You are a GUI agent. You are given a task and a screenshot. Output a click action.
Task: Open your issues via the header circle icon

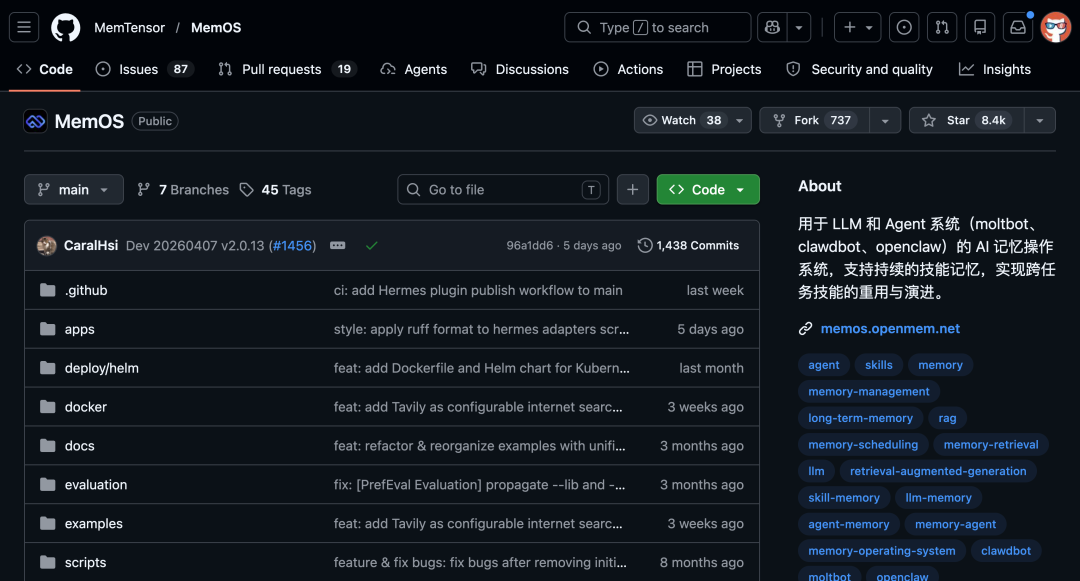[904, 27]
